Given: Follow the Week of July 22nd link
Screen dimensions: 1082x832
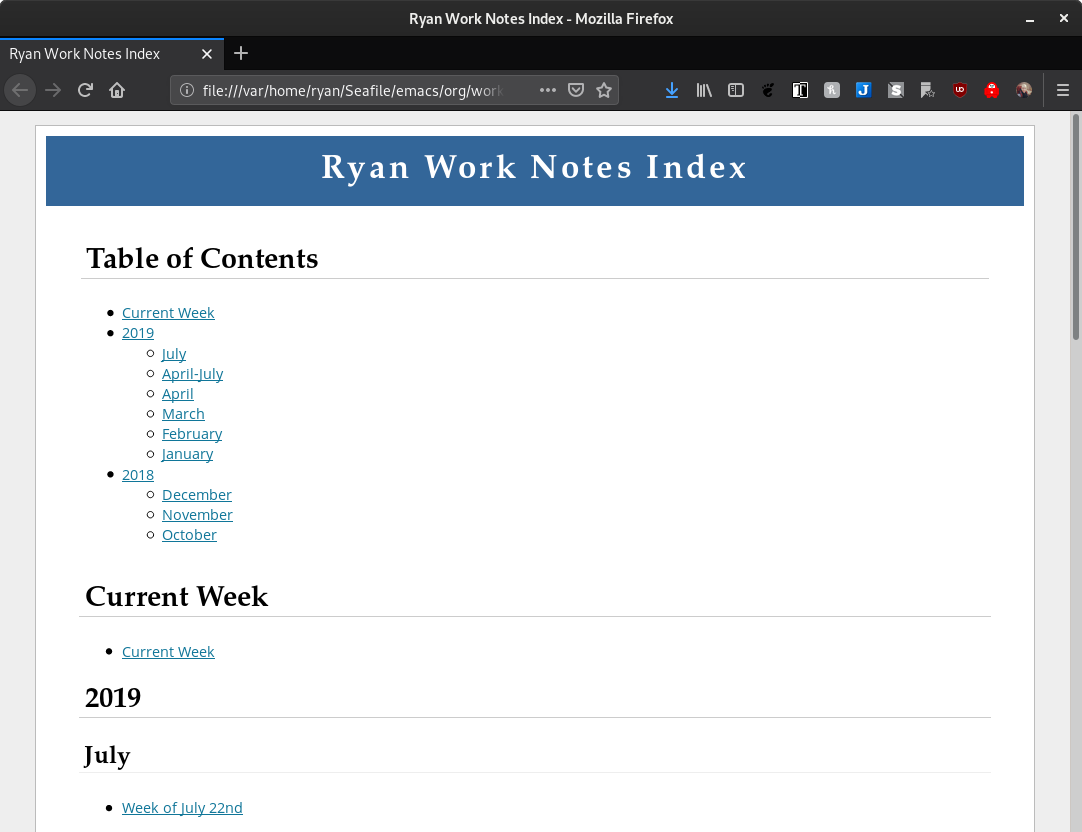Looking at the screenshot, I should 182,808.
